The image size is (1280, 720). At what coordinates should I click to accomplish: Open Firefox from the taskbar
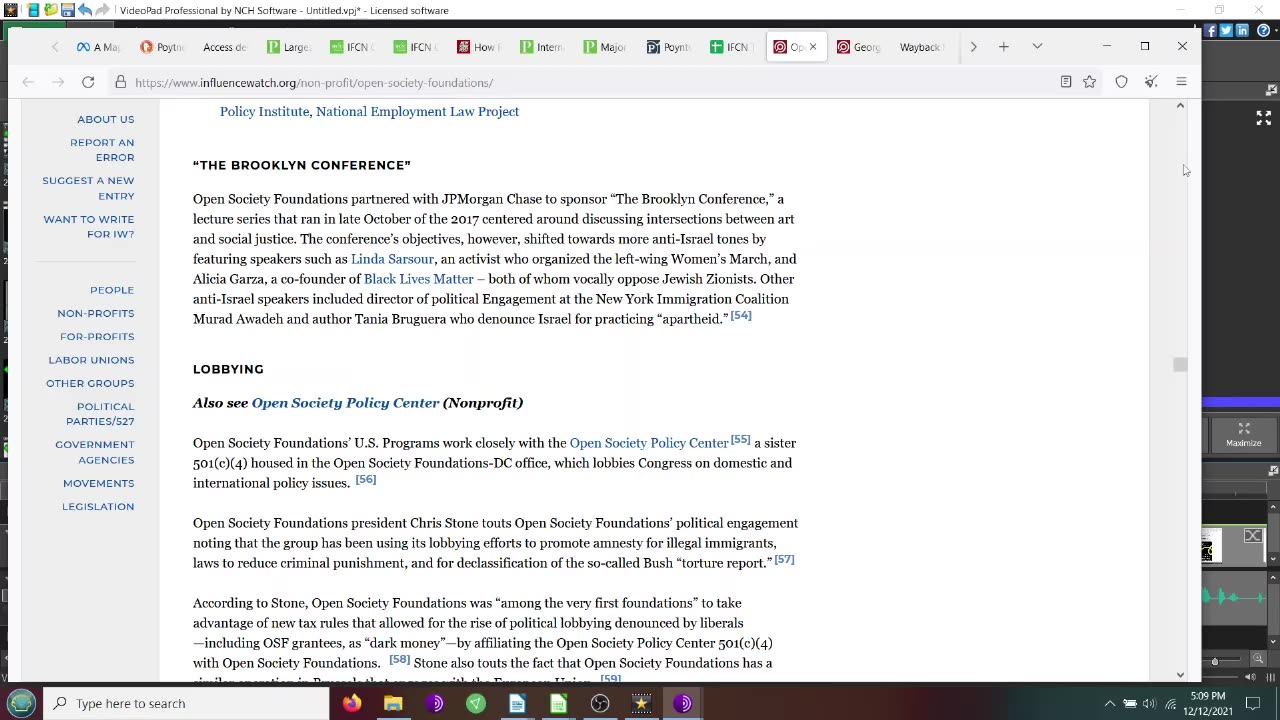click(x=351, y=703)
